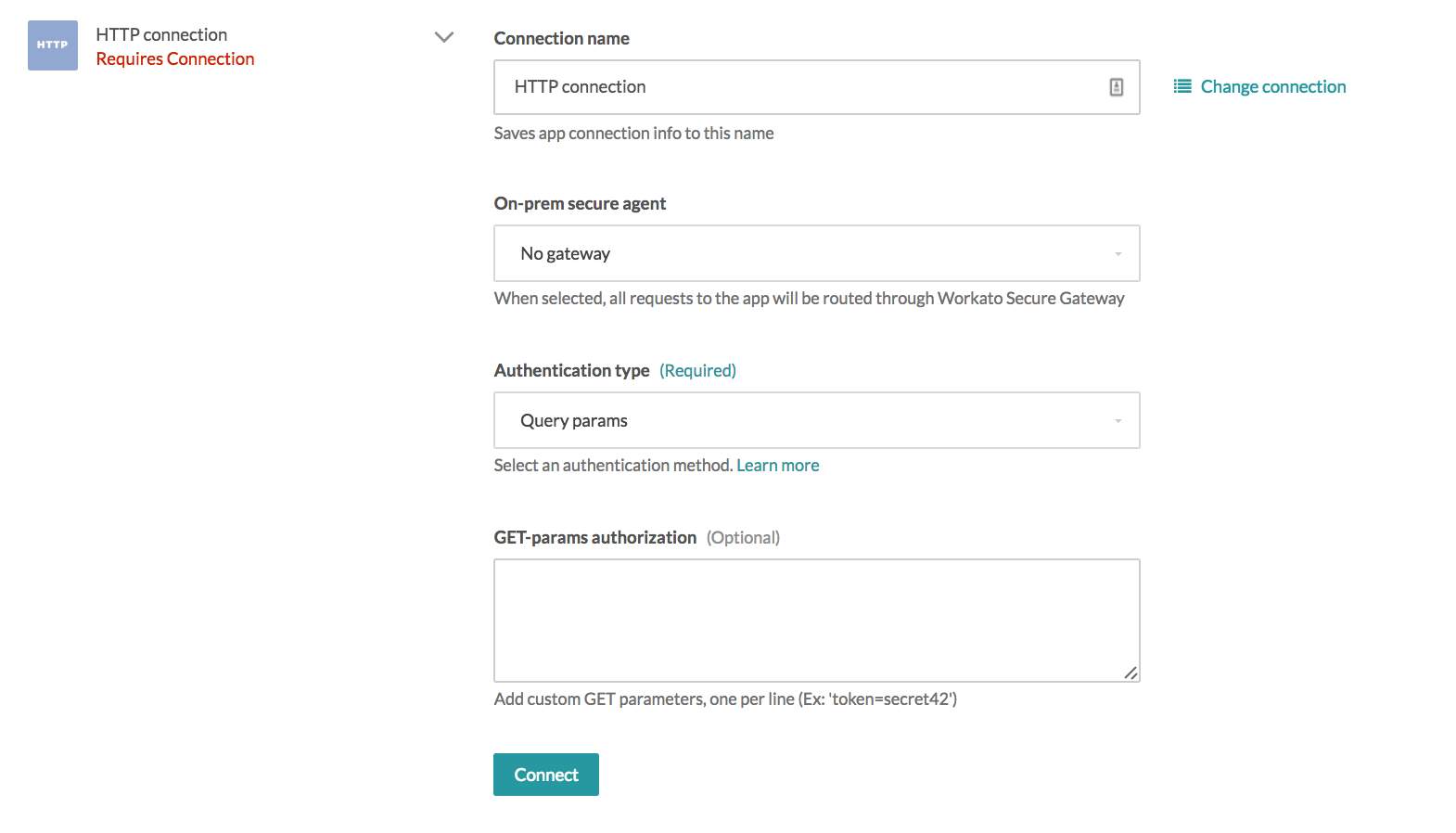Open the Learn more link
The width and height of the screenshot is (1456, 833).
777,465
